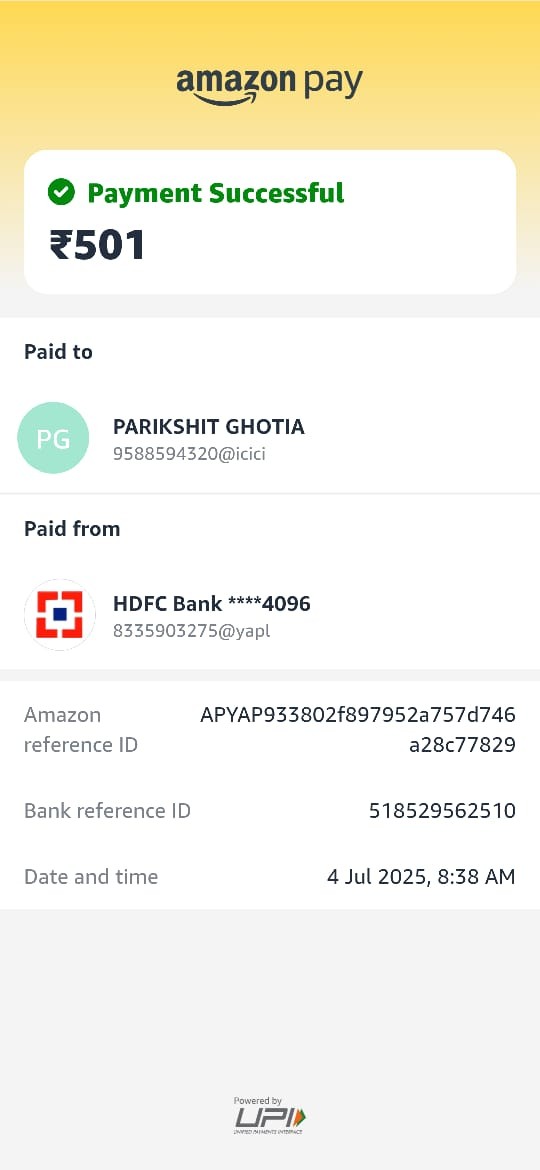The image size is (540, 1170).
Task: Tap the 9588594320@icici UPI ID
Action: point(189,454)
